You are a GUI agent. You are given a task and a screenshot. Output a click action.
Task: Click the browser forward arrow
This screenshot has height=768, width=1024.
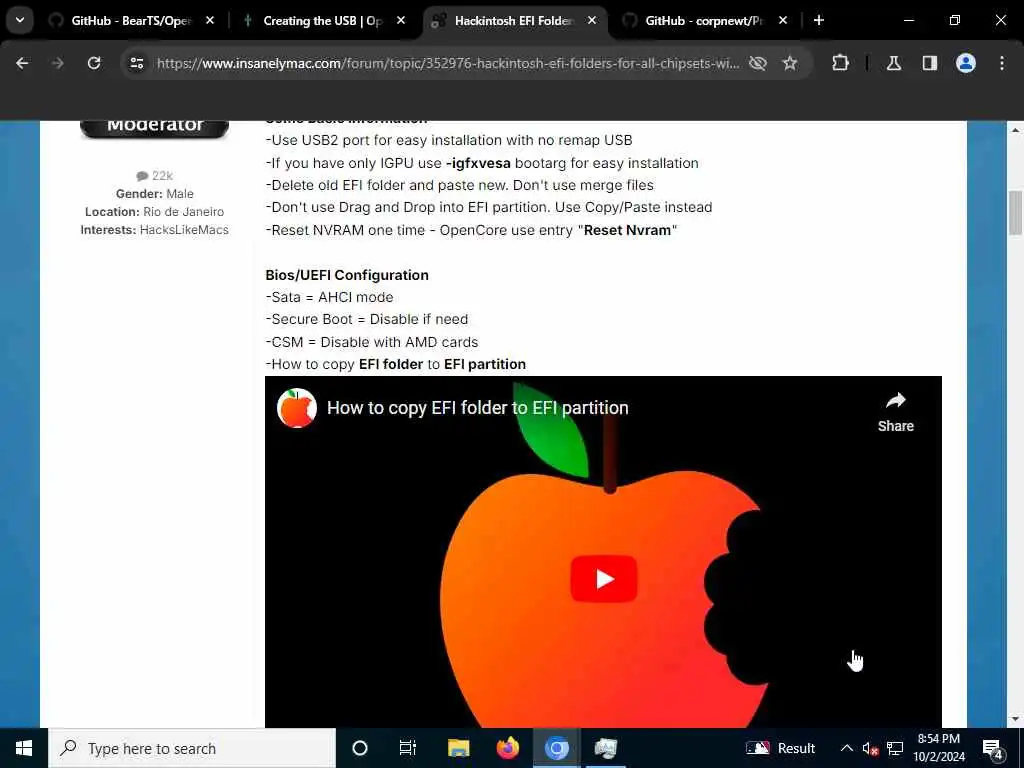point(58,63)
